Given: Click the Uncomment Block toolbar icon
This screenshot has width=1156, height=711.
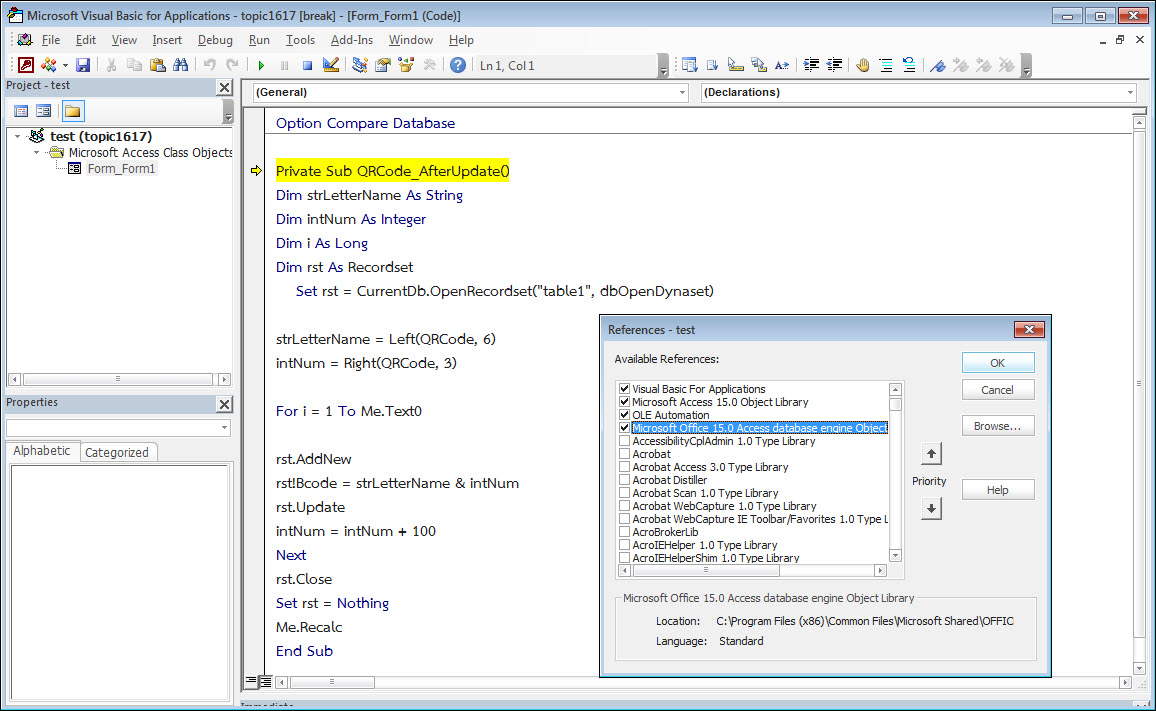Looking at the screenshot, I should [909, 65].
